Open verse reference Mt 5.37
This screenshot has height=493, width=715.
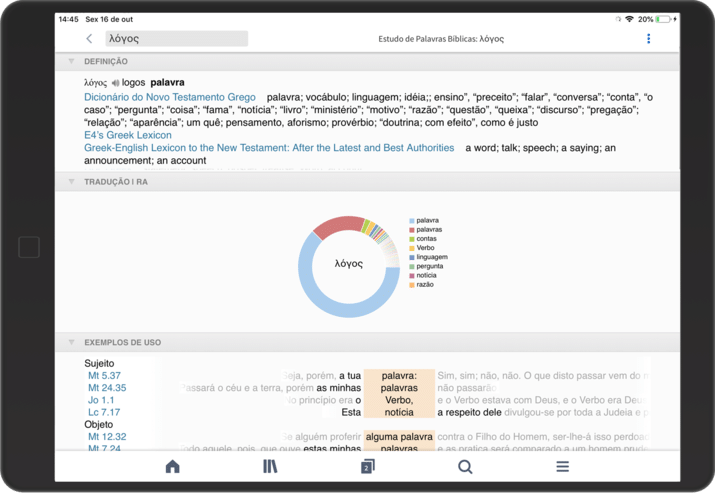pyautogui.click(x=104, y=376)
